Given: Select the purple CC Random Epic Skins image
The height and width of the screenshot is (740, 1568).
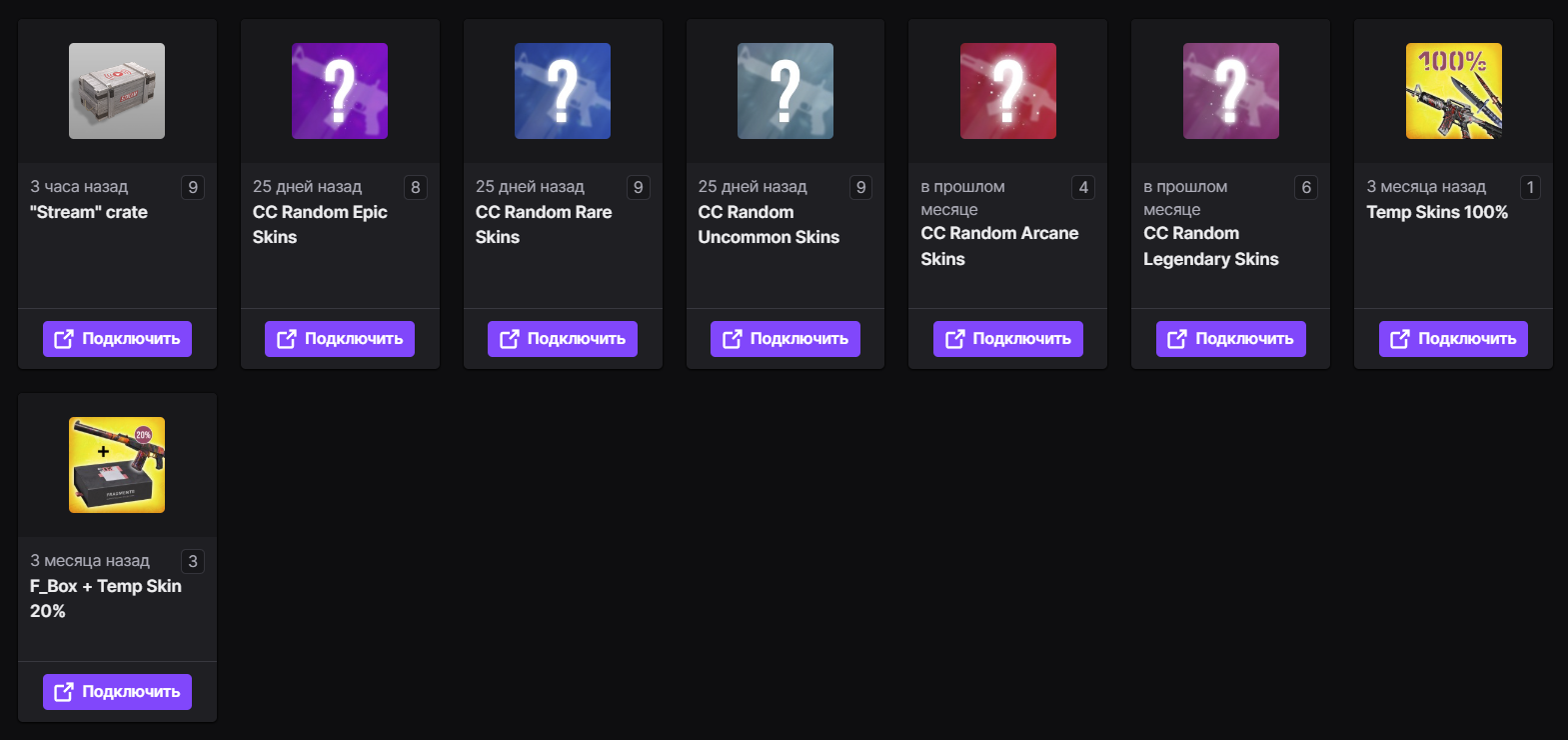Looking at the screenshot, I should [x=340, y=91].
